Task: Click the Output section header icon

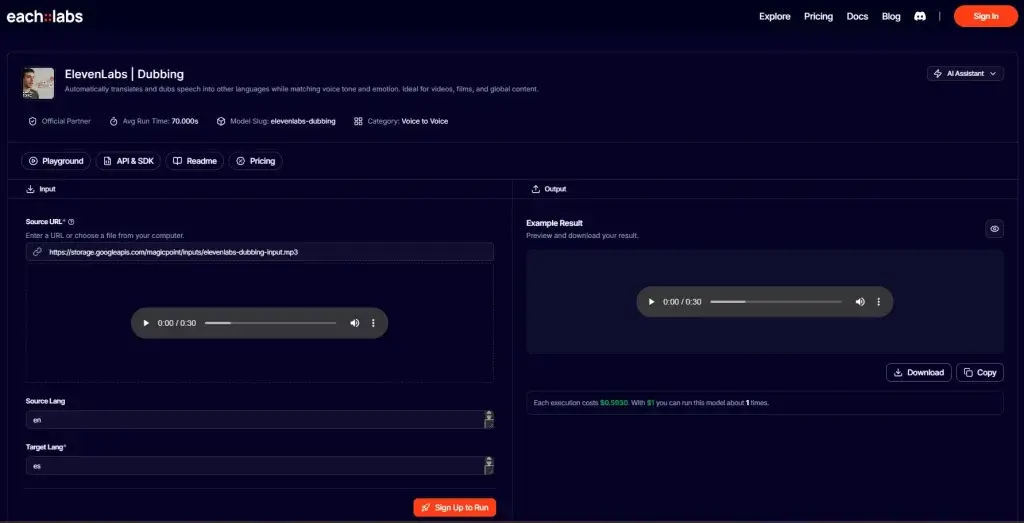Action: [x=536, y=189]
